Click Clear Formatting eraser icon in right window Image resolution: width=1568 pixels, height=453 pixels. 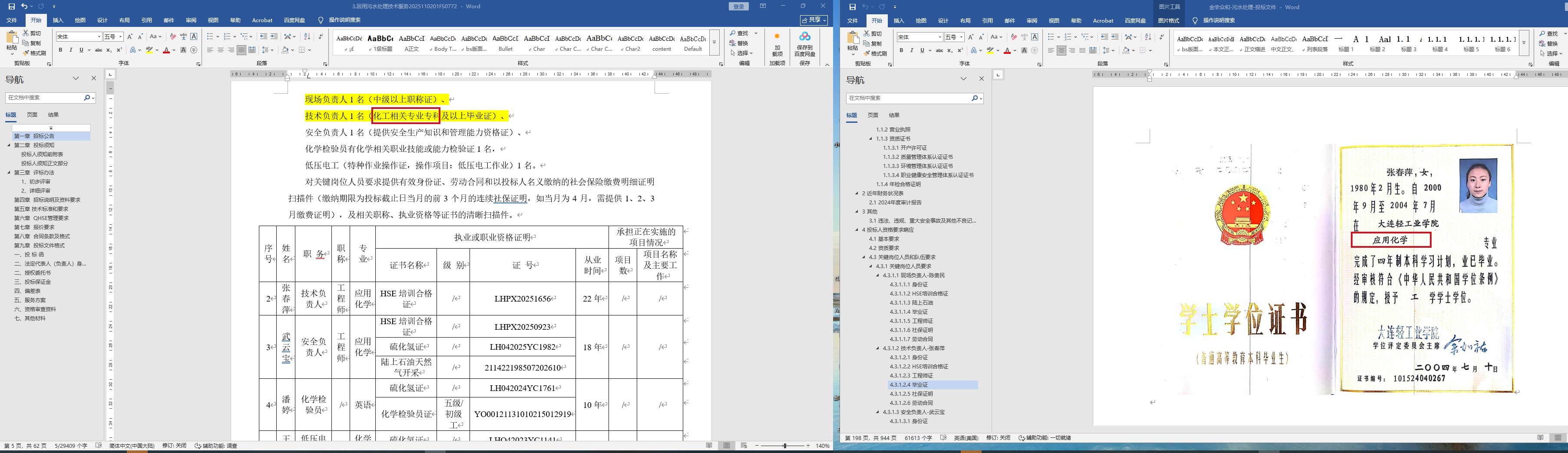pyautogui.click(x=1013, y=37)
